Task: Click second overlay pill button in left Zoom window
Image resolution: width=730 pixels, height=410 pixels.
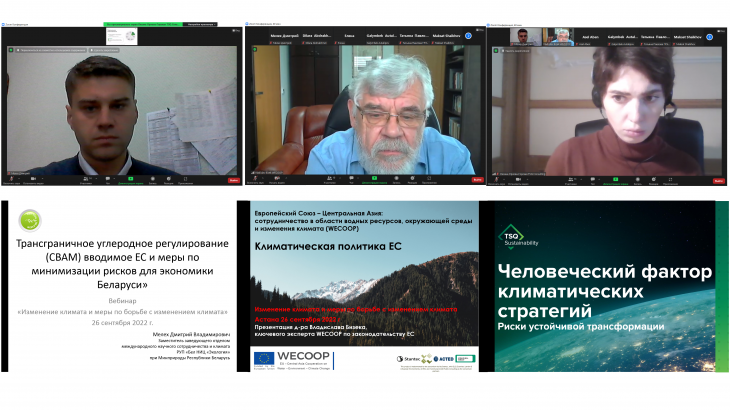Action: (104, 50)
